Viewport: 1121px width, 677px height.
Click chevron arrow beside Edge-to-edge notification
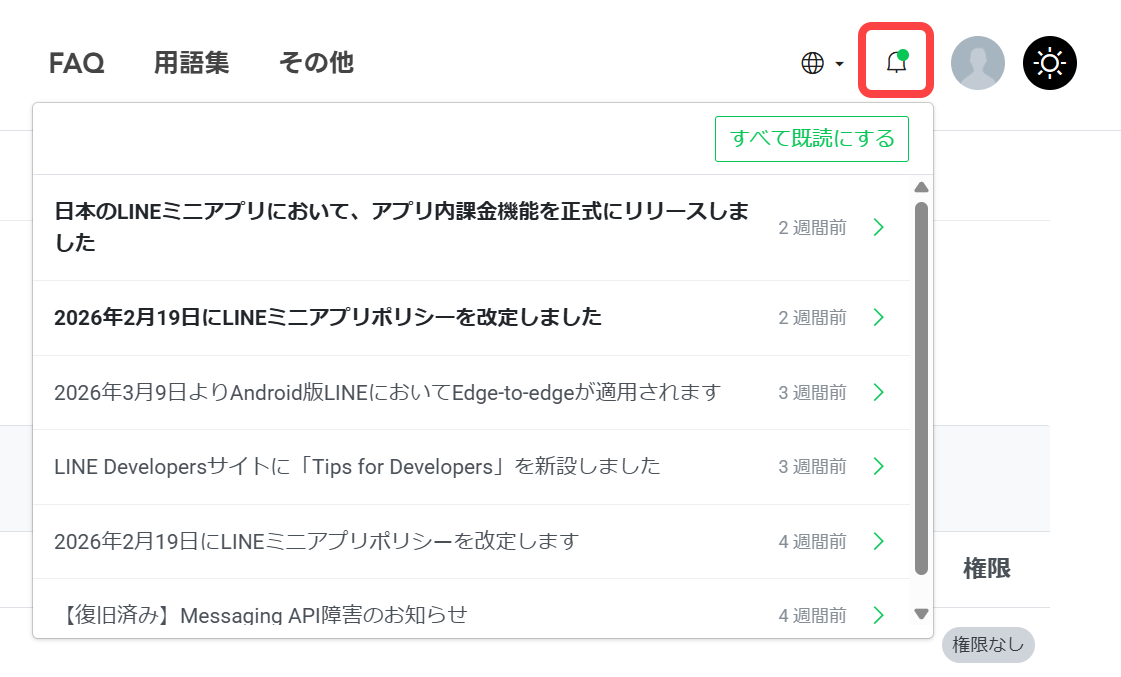[878, 392]
